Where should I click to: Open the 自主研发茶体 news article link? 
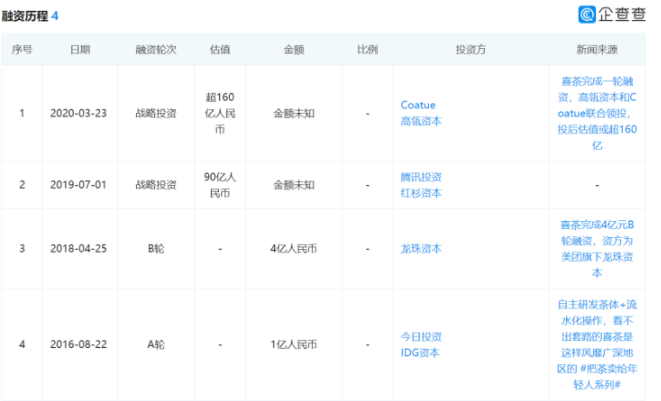[x=596, y=344]
